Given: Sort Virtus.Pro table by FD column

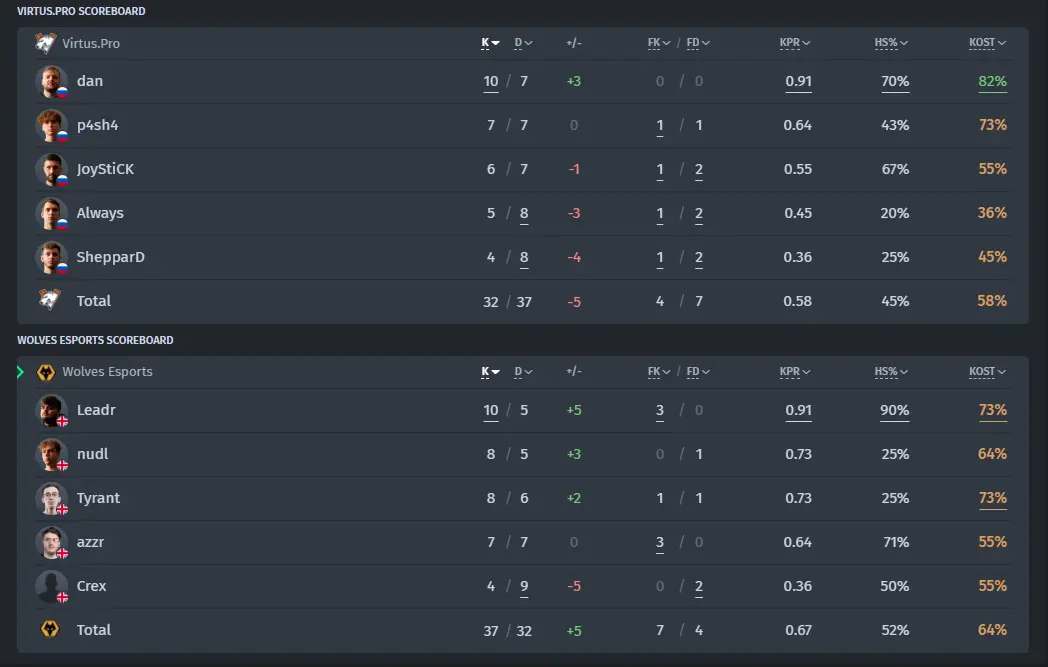Looking at the screenshot, I should click(698, 43).
